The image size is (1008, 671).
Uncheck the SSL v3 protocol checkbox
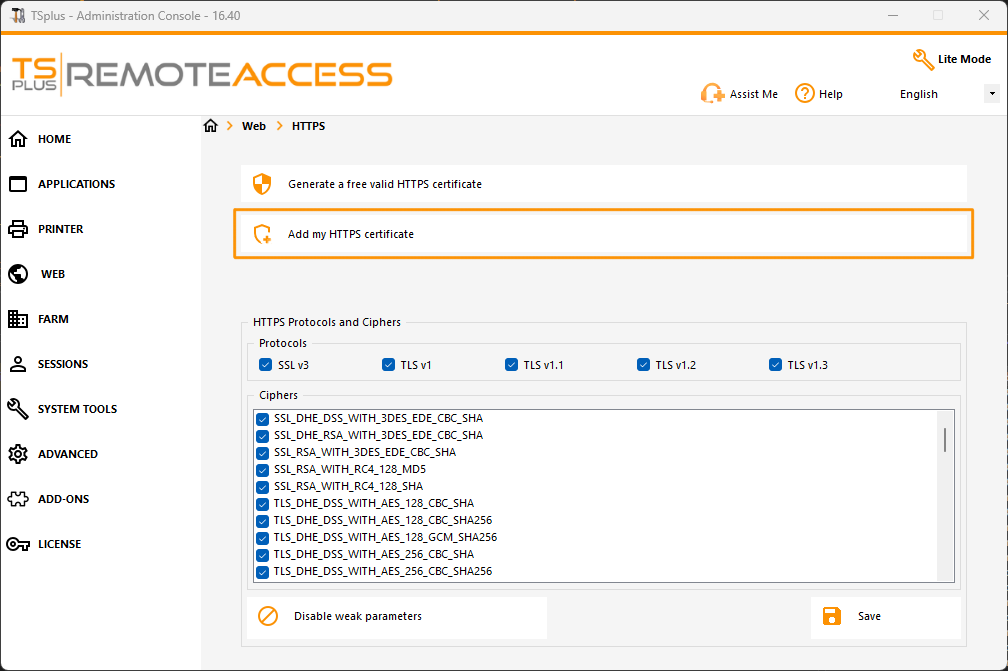click(x=266, y=365)
